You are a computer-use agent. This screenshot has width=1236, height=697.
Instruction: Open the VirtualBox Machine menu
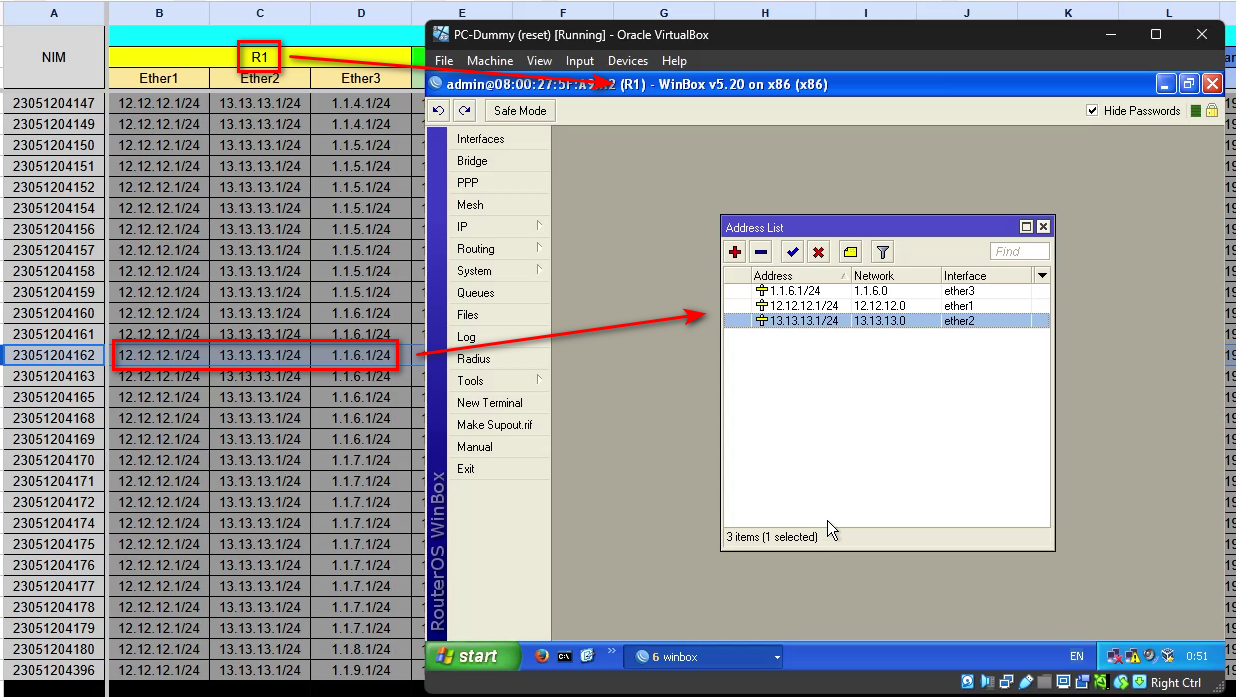pos(490,61)
